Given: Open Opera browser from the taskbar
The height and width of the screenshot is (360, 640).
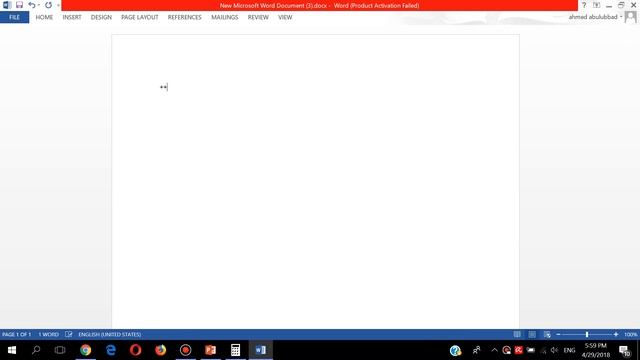Looking at the screenshot, I should click(x=136, y=350).
